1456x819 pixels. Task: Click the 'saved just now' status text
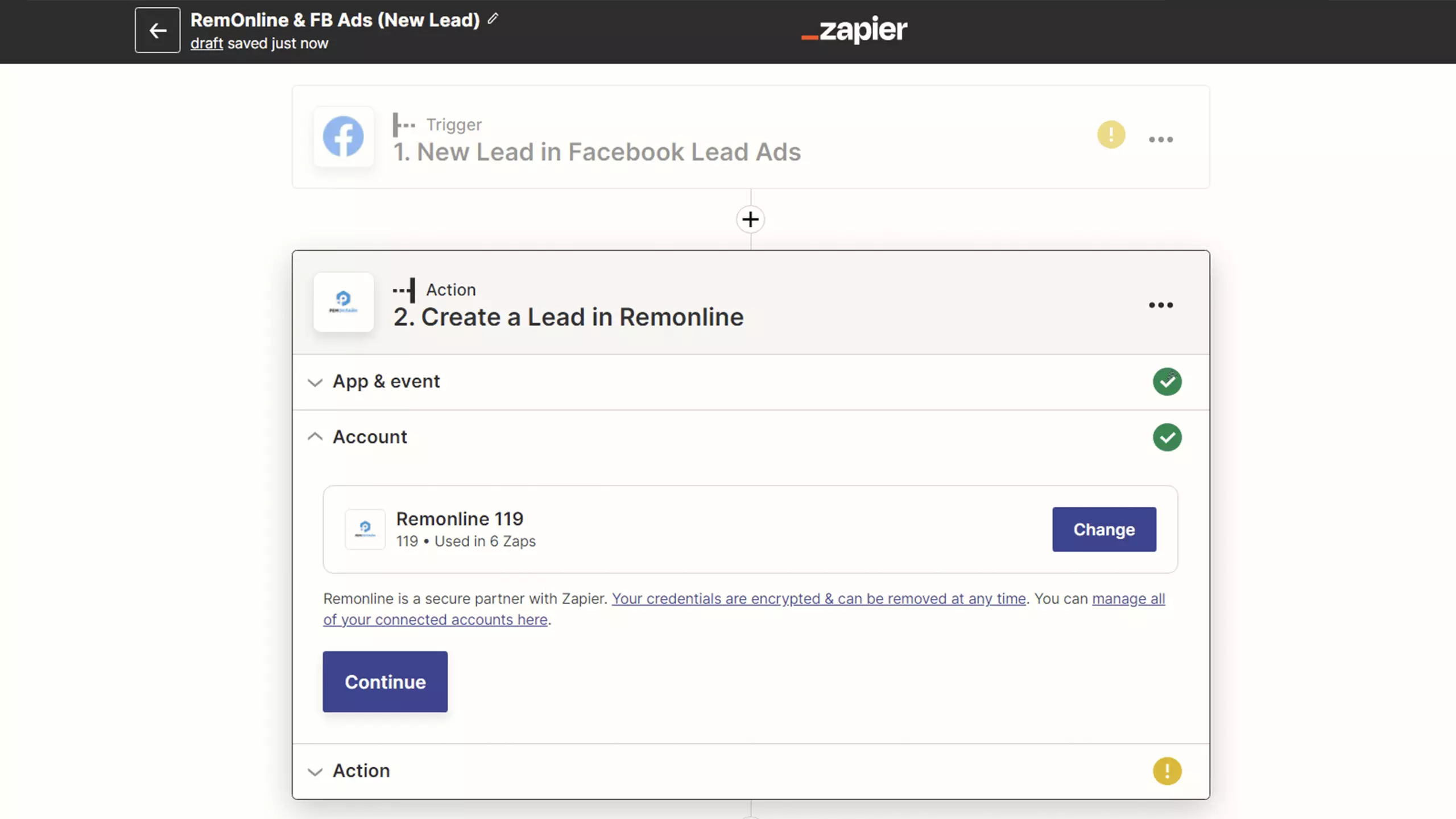(x=278, y=43)
